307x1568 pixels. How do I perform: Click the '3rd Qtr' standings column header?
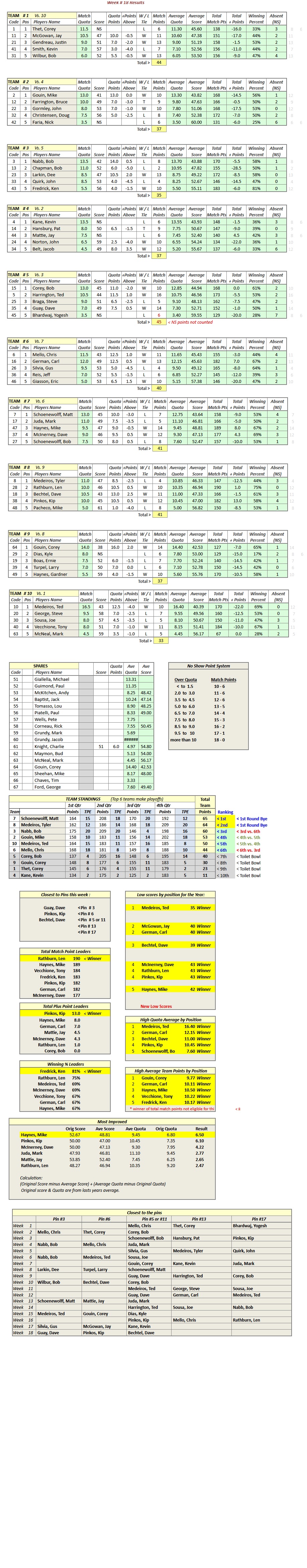point(133,805)
